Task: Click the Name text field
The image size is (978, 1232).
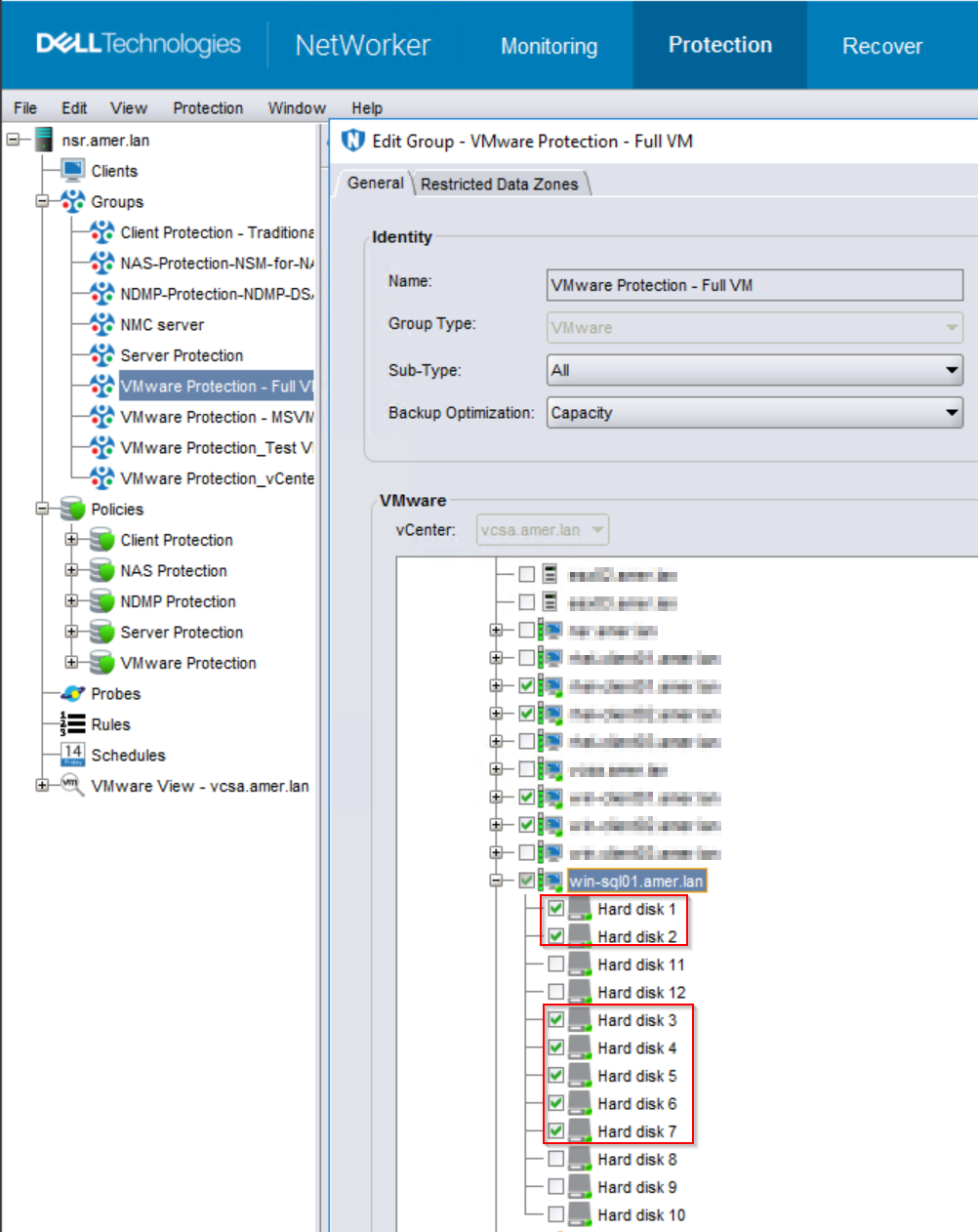Action: click(754, 285)
